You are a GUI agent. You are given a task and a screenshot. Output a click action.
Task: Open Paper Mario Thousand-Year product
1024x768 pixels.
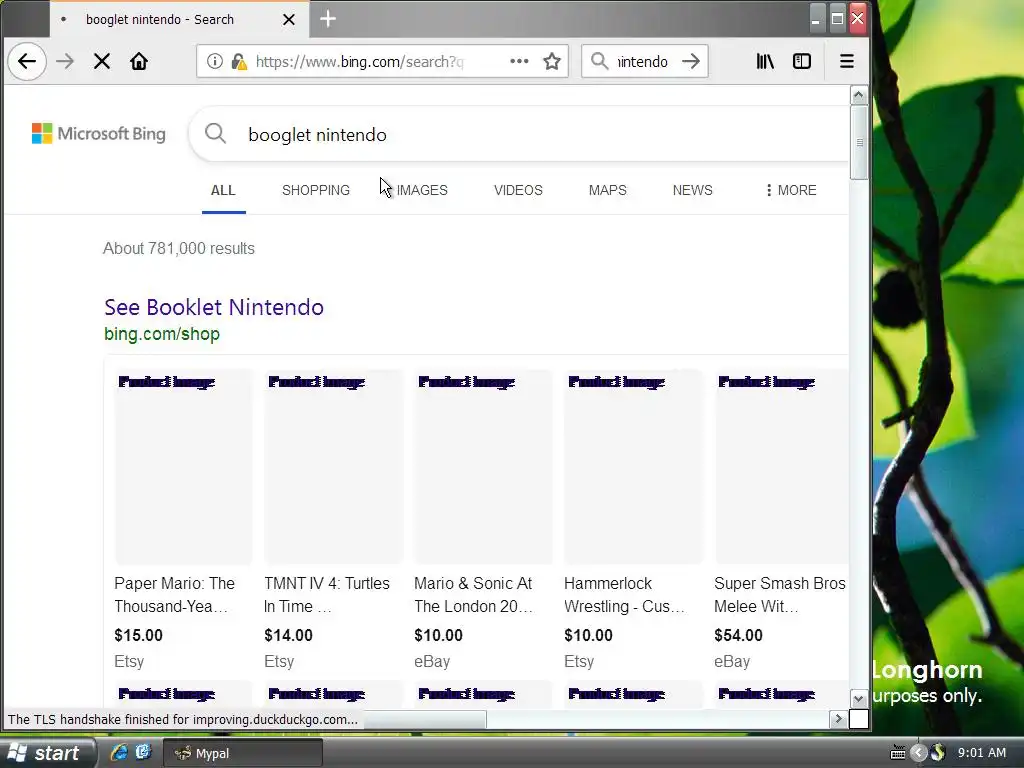coord(174,595)
